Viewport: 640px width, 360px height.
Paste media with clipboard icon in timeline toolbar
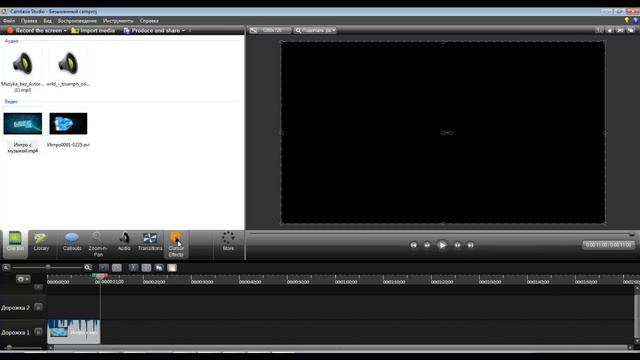click(172, 268)
